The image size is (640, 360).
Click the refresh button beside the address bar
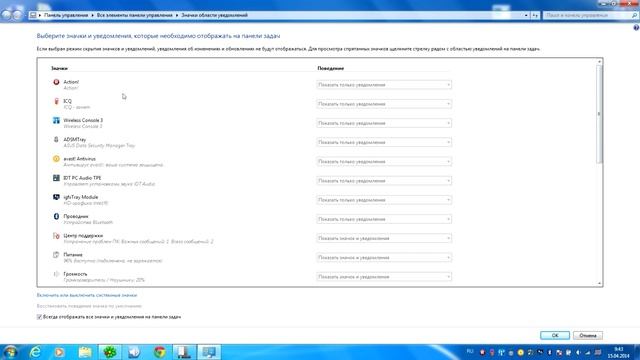tap(535, 15)
